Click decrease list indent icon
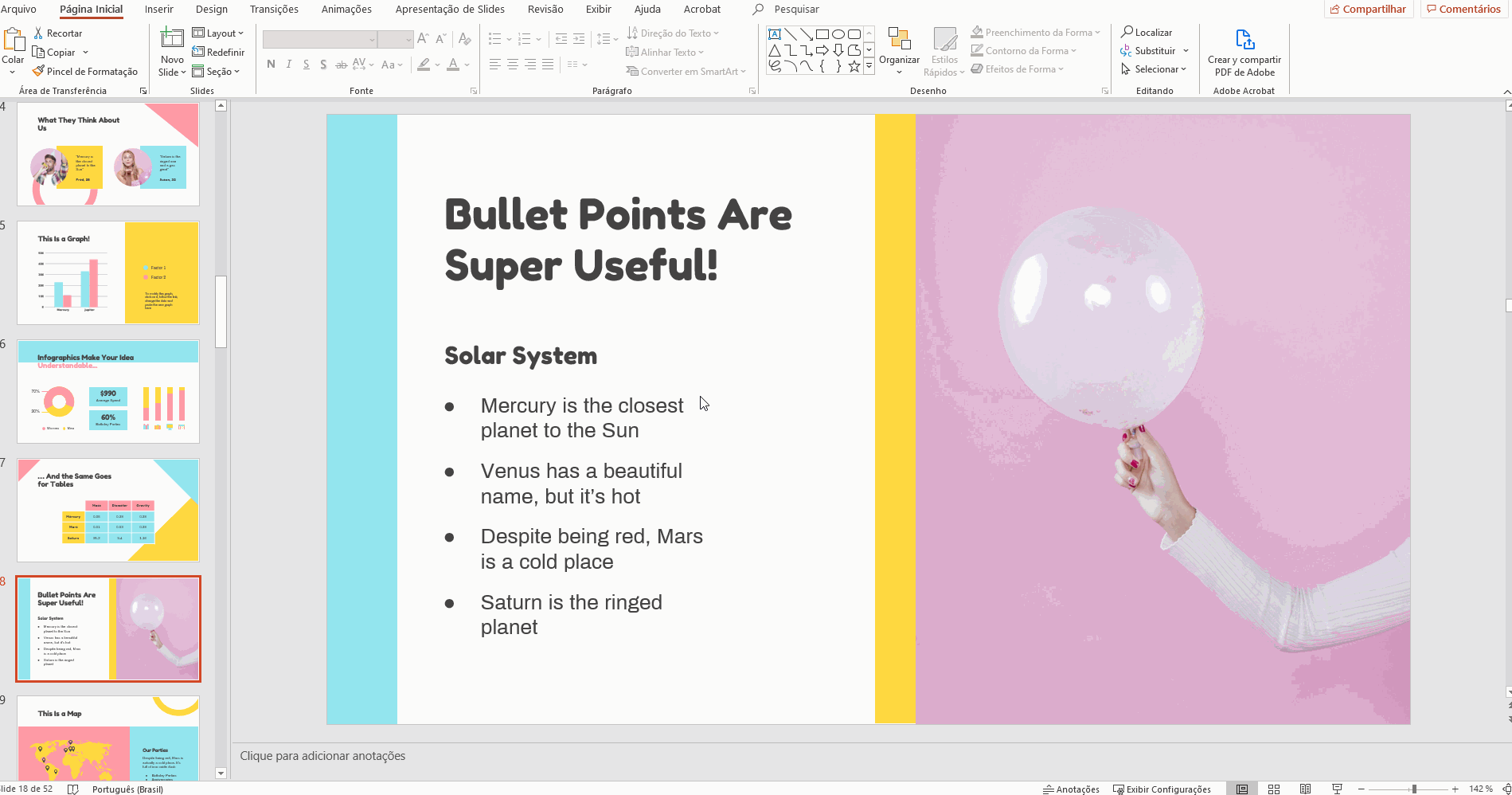This screenshot has width=1512, height=795. pyautogui.click(x=561, y=38)
